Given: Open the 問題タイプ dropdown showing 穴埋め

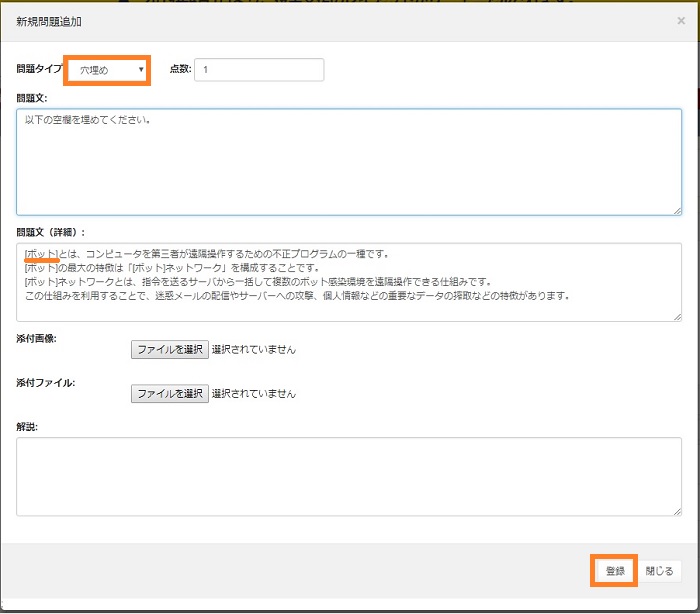Looking at the screenshot, I should pos(108,70).
